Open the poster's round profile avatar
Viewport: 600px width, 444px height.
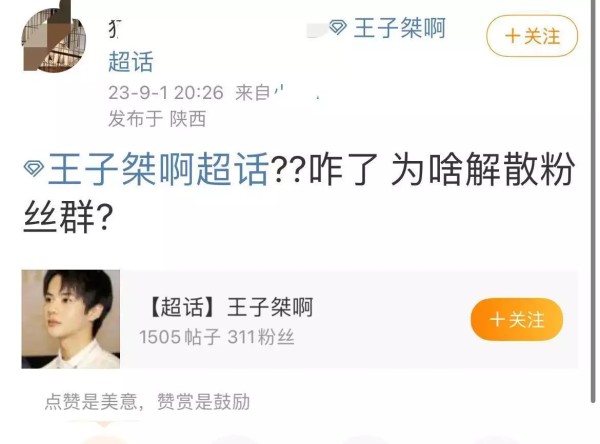pyautogui.click(x=54, y=40)
